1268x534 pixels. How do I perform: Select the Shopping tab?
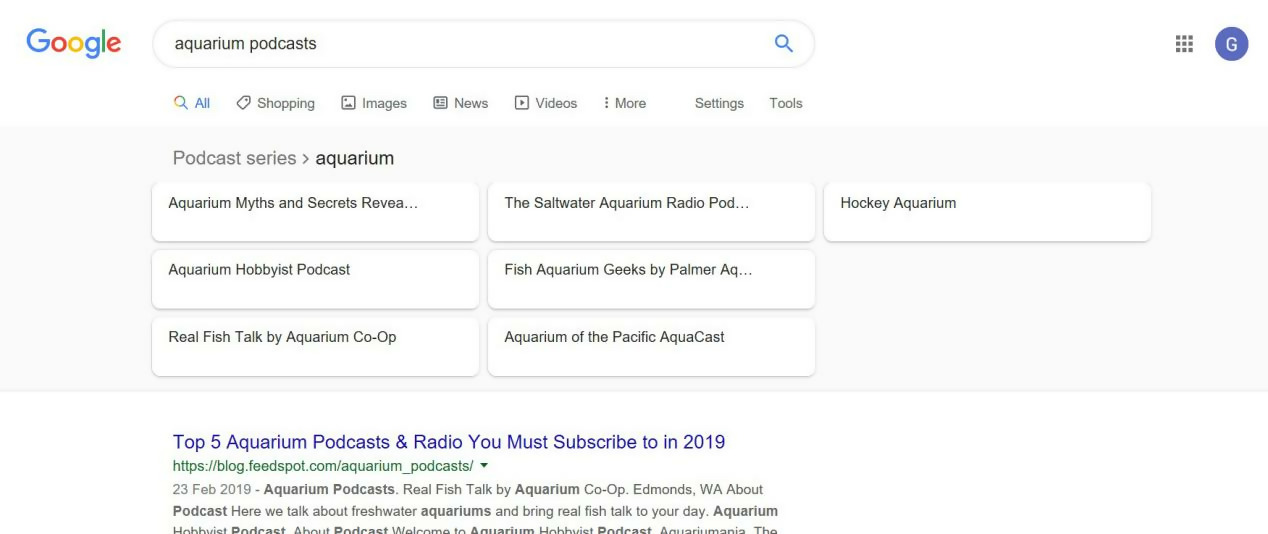(276, 103)
